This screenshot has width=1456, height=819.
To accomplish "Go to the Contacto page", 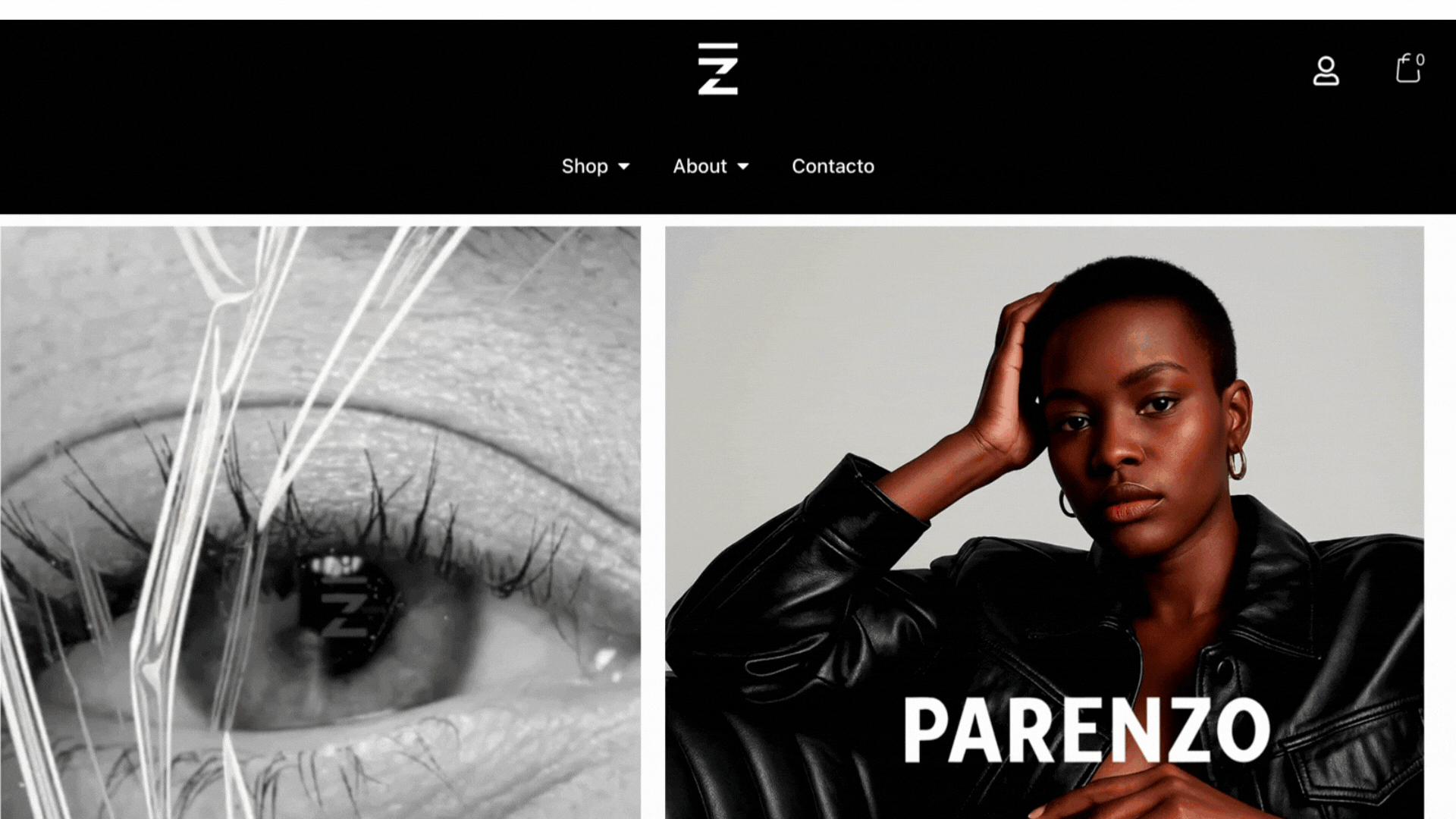I will pos(833,166).
